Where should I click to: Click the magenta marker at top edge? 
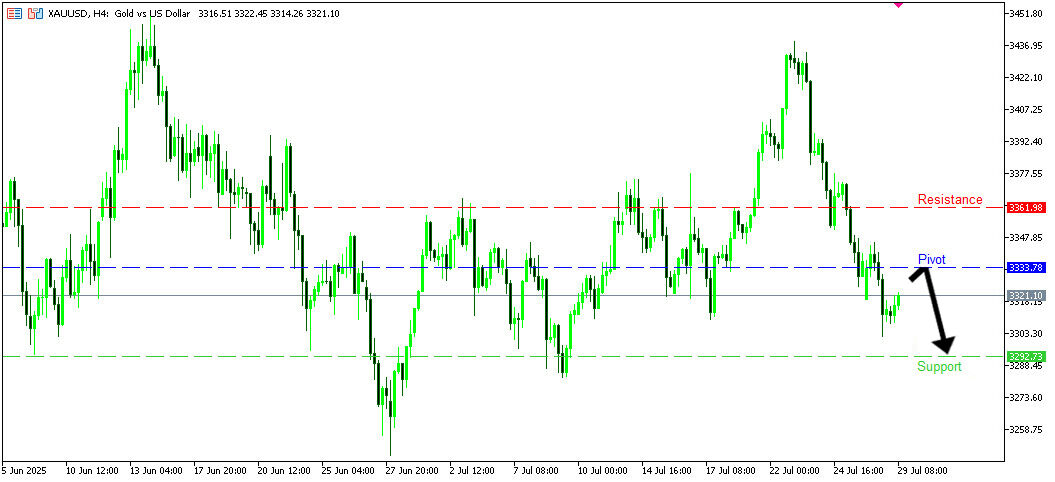pyautogui.click(x=897, y=4)
